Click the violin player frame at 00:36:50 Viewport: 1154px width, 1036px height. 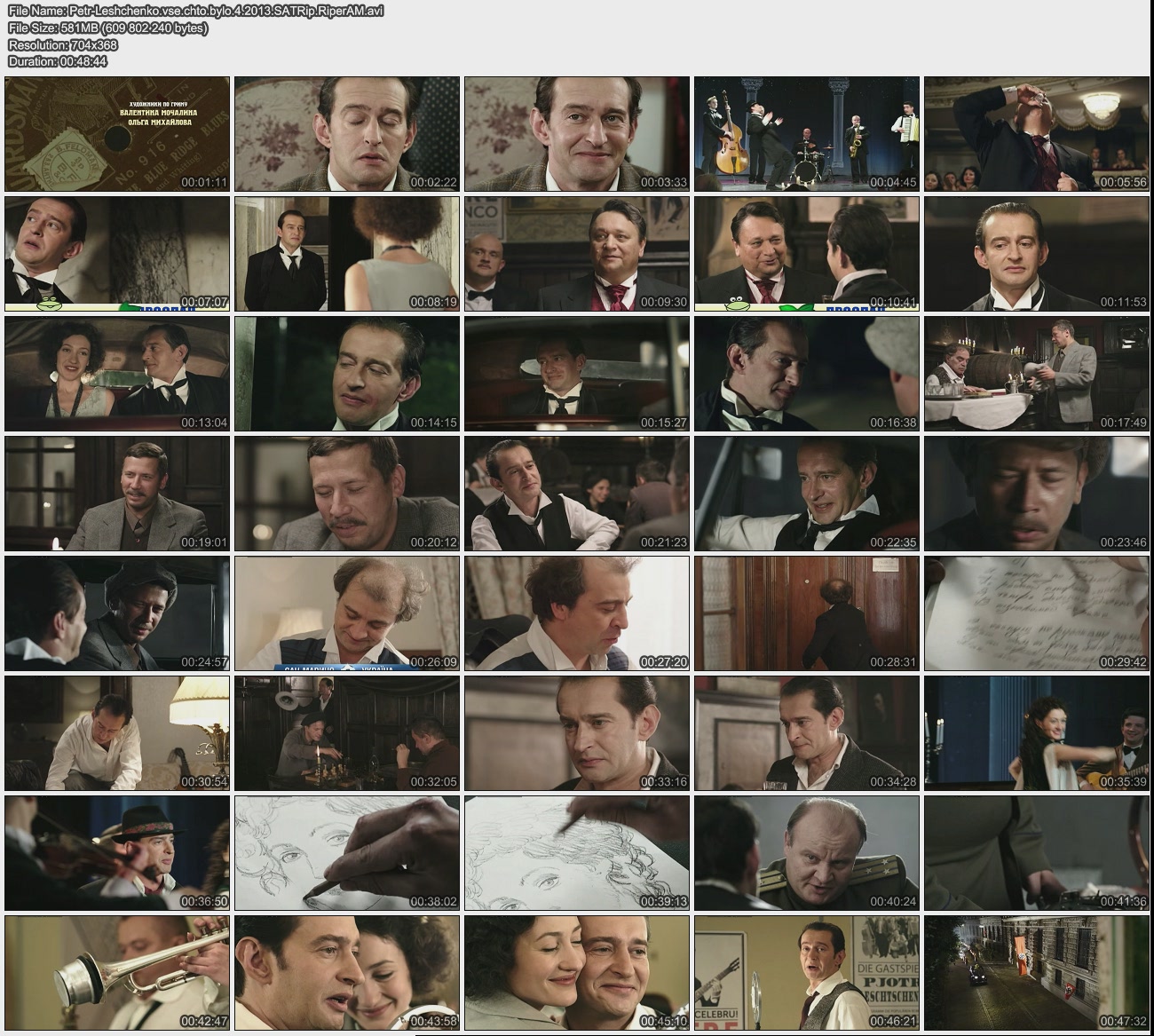click(x=117, y=853)
